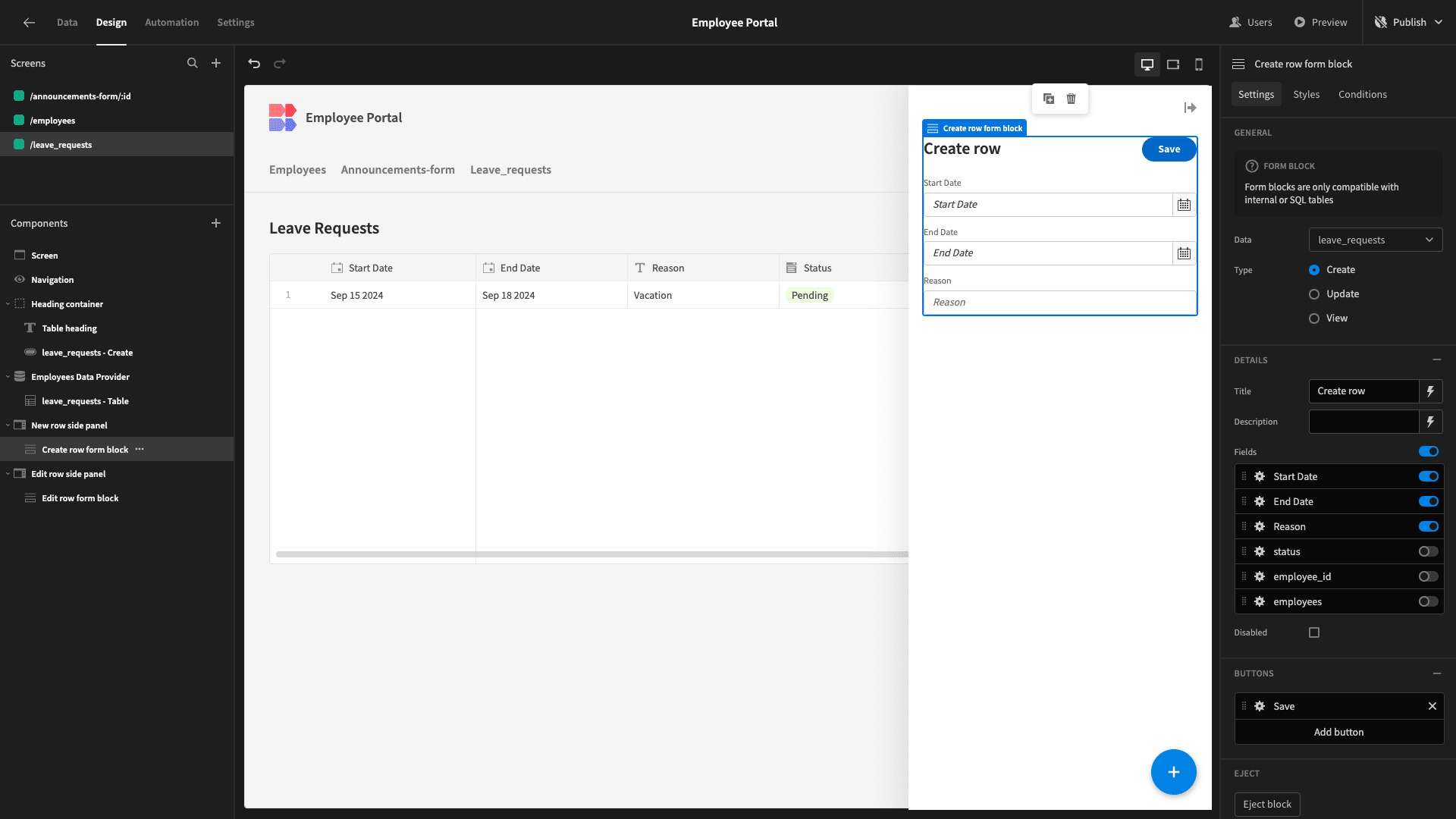Collapse the Employees Data Provider node
Viewport: 1456px width, 819px height.
point(8,377)
